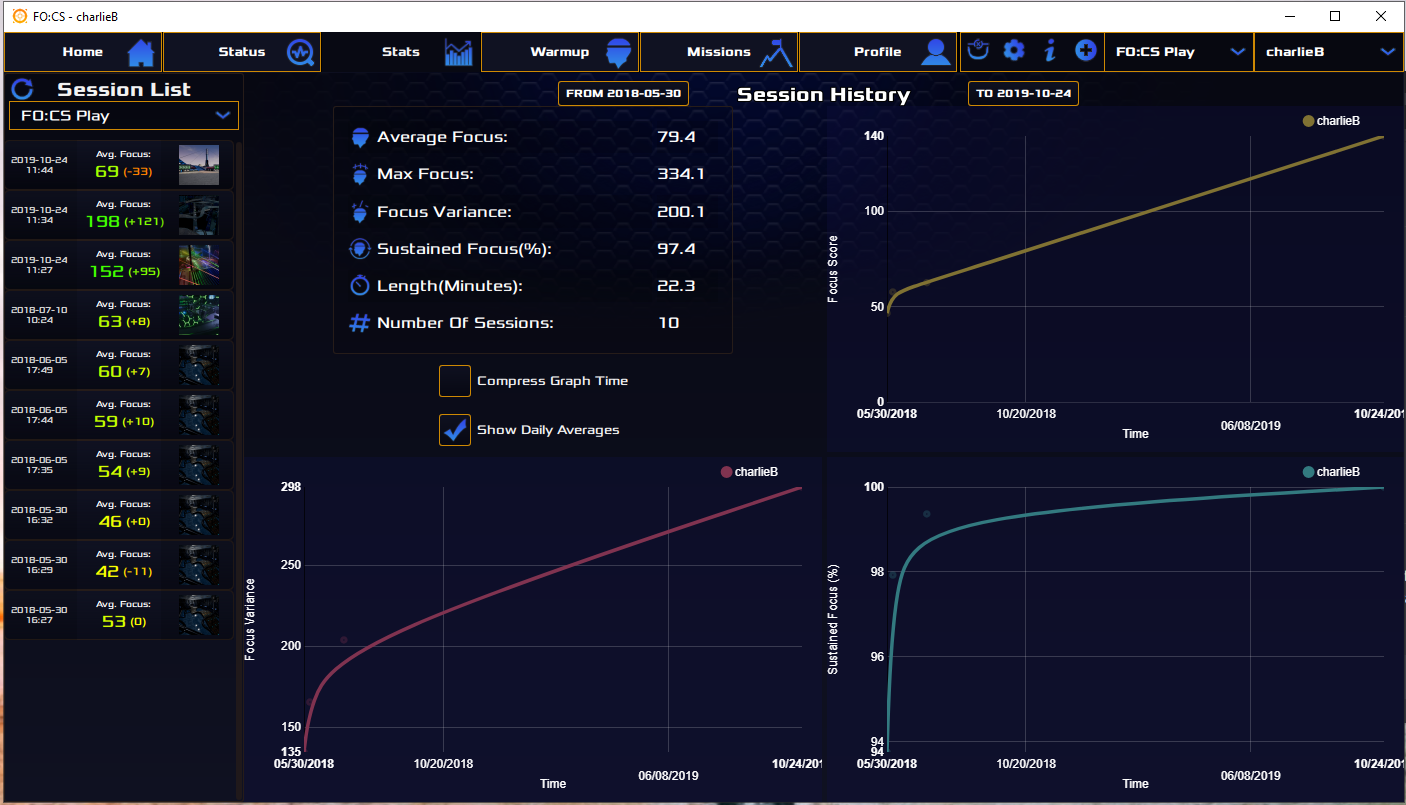
Task: Toggle charlieB legend in Sustained Focus chart
Action: point(1331,472)
